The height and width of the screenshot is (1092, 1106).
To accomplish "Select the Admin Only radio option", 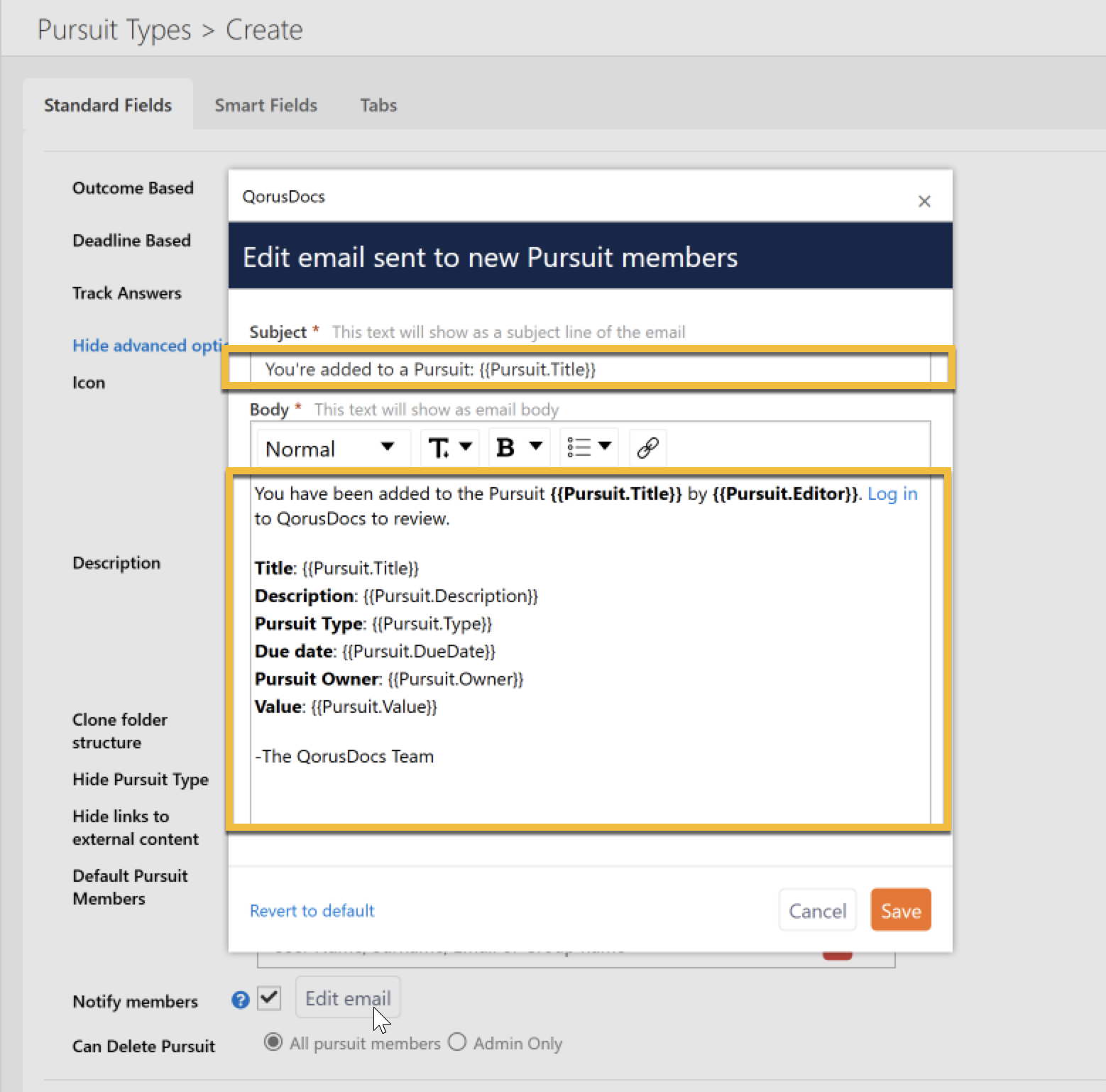I will click(457, 1042).
